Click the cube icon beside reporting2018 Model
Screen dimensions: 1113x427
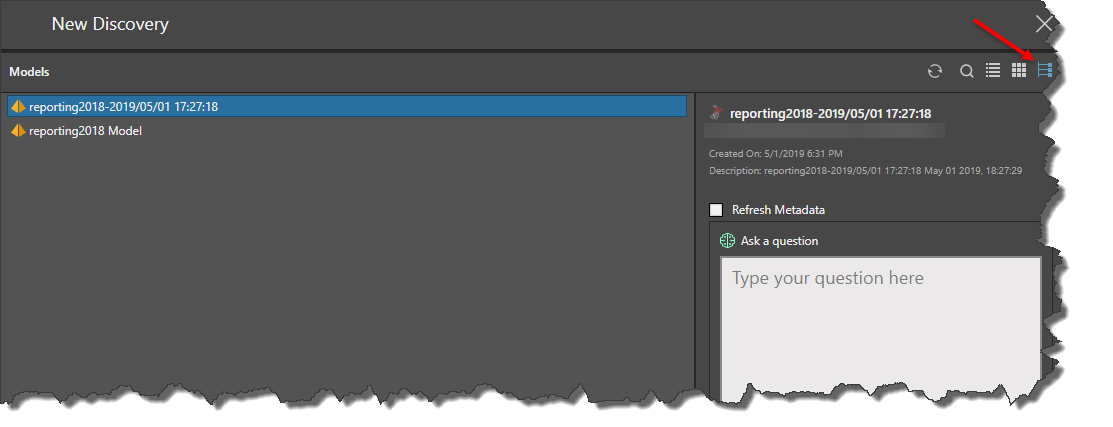click(x=18, y=131)
